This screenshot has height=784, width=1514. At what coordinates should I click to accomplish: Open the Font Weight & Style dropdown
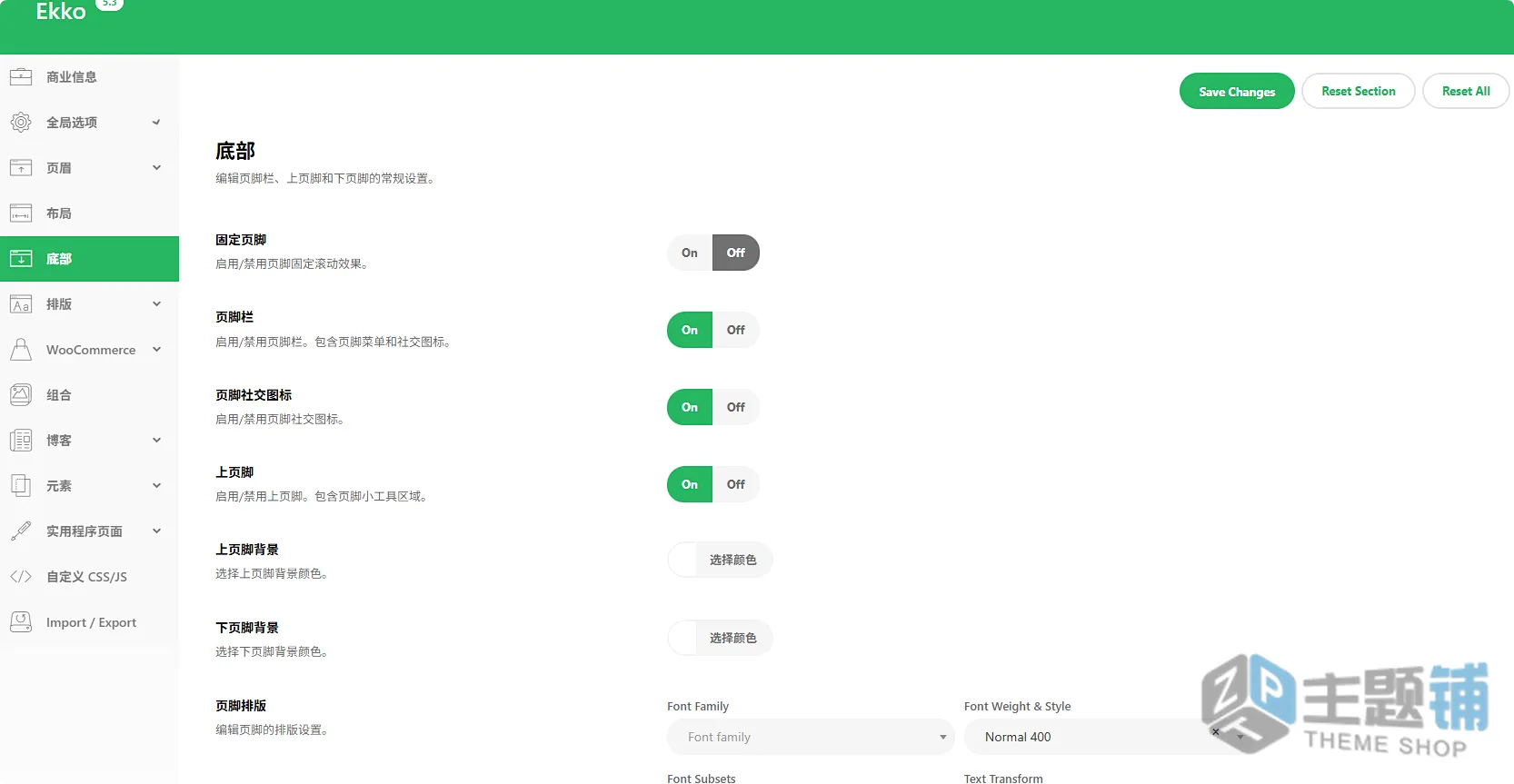(x=1108, y=737)
